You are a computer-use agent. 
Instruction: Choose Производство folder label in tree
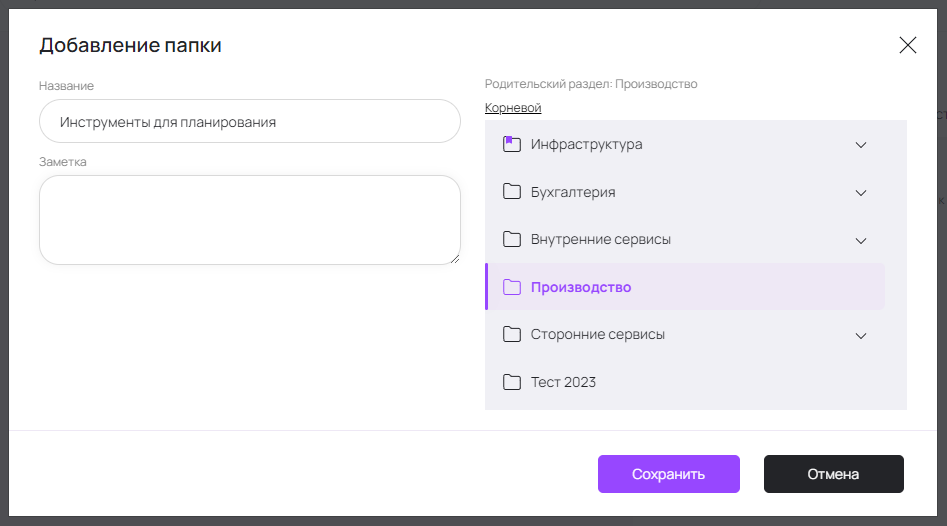(x=581, y=288)
